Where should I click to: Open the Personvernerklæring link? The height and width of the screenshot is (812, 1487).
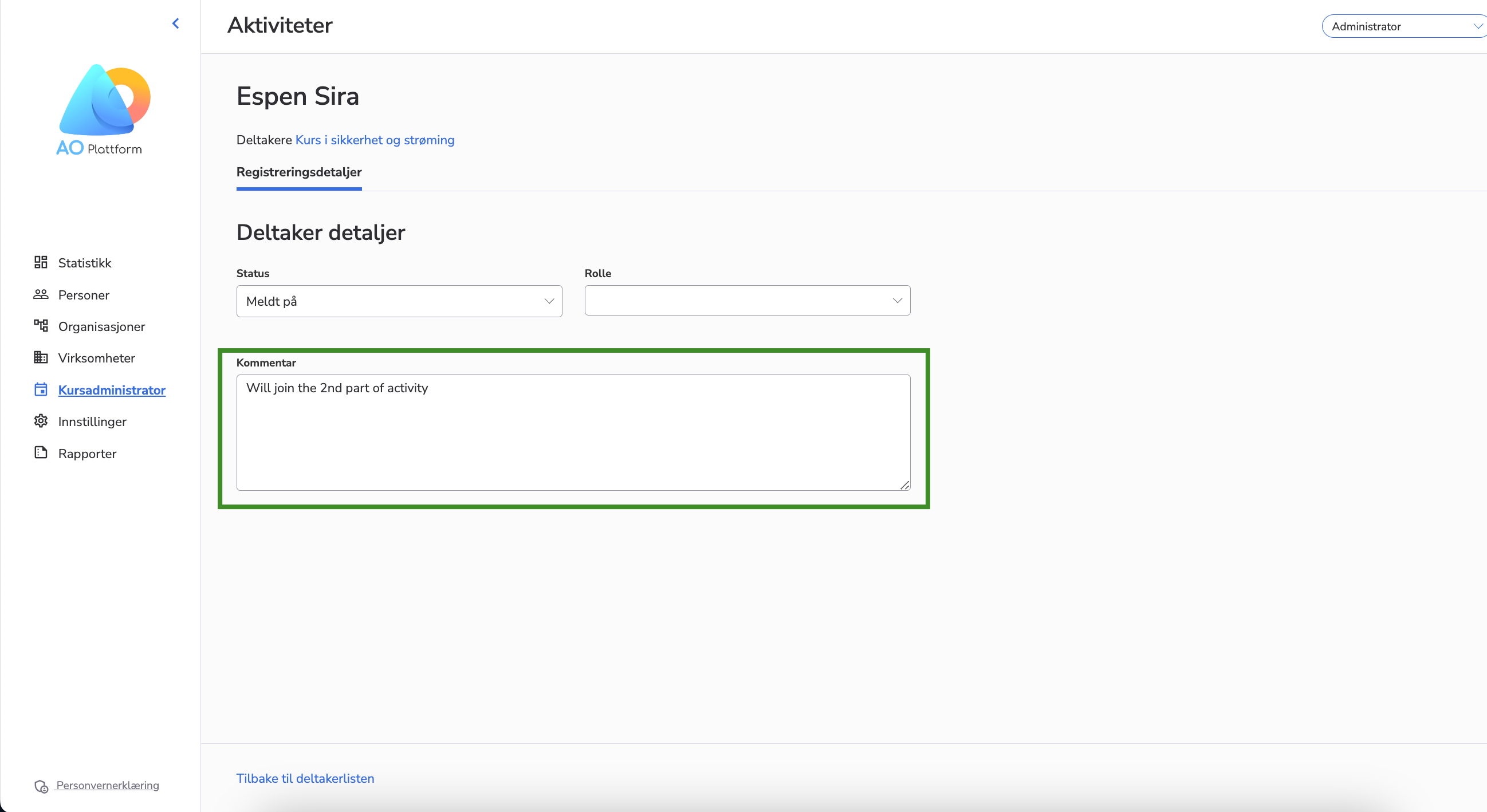pyautogui.click(x=107, y=786)
